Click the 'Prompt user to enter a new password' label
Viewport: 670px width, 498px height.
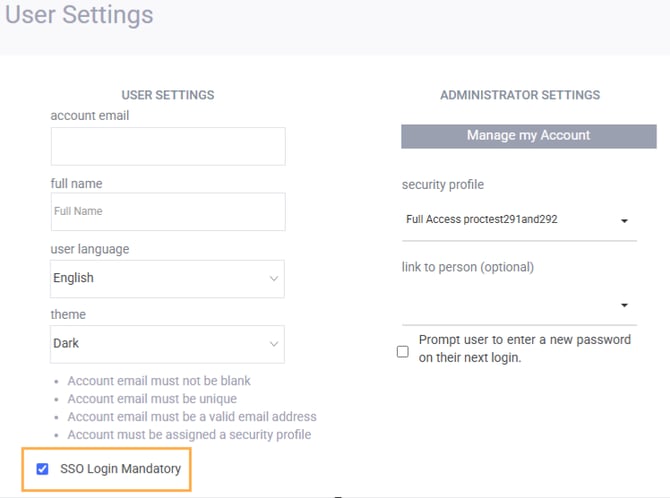pyautogui.click(x=524, y=348)
